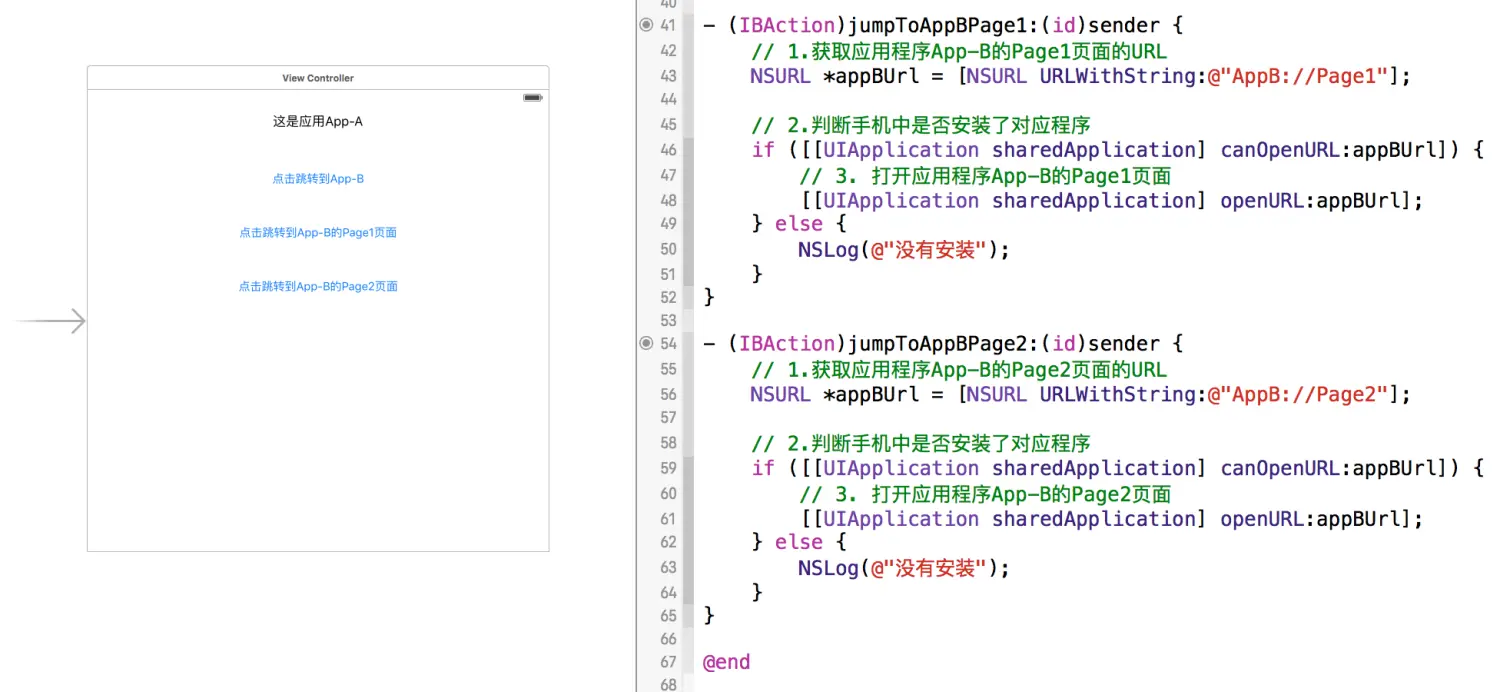
Task: Click line number 43 in the gutter
Action: (x=668, y=76)
